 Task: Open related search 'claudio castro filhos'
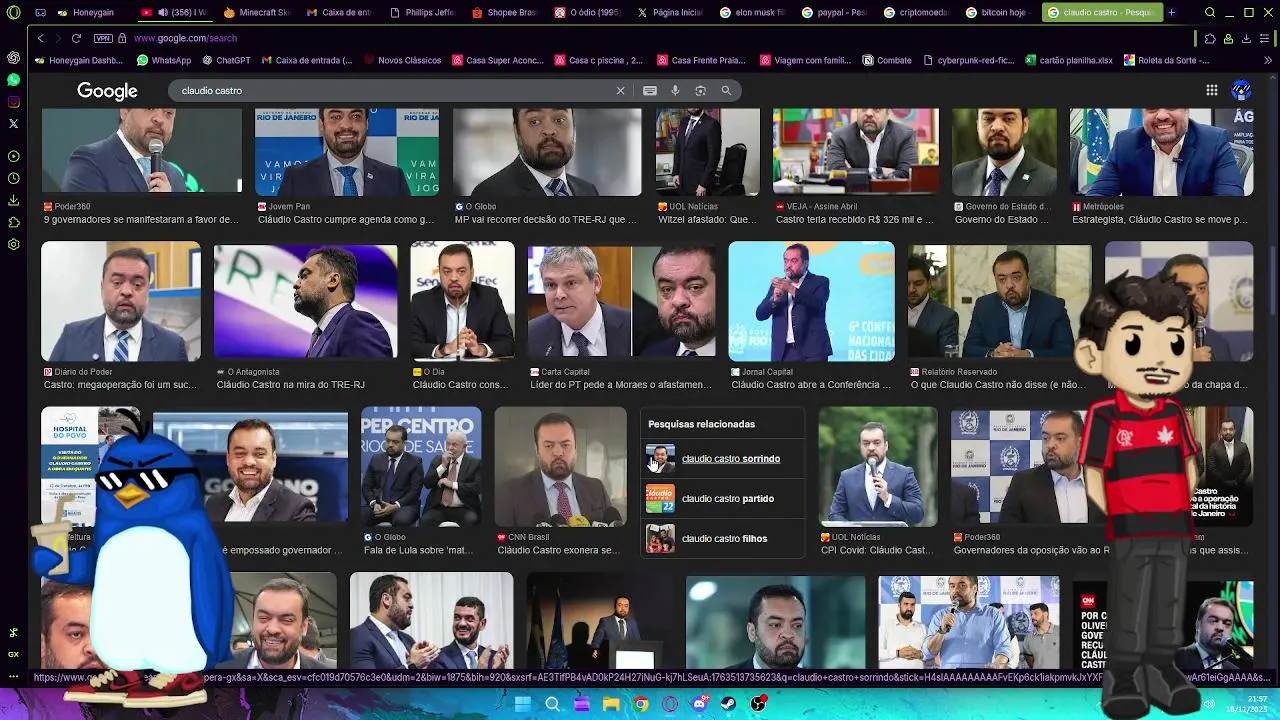point(722,538)
